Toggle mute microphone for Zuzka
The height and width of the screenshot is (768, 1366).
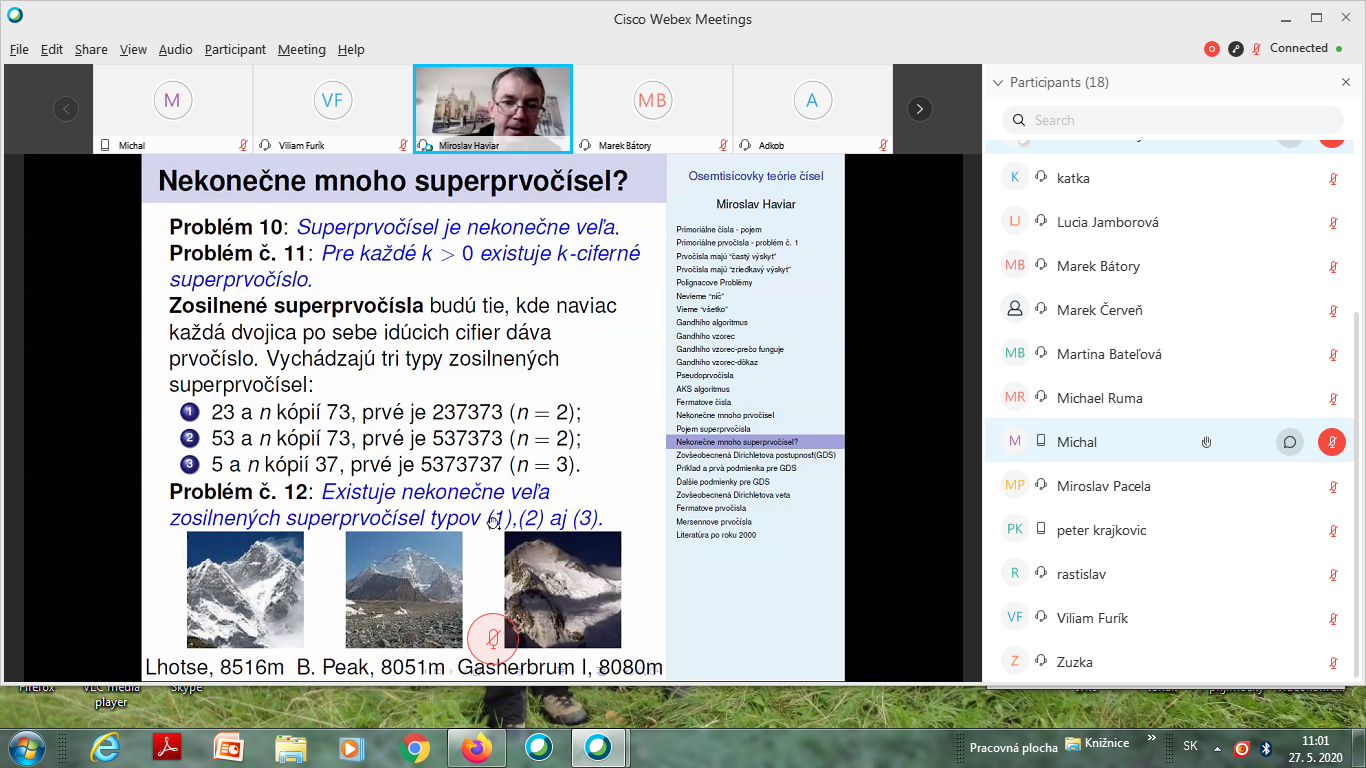pos(1333,662)
